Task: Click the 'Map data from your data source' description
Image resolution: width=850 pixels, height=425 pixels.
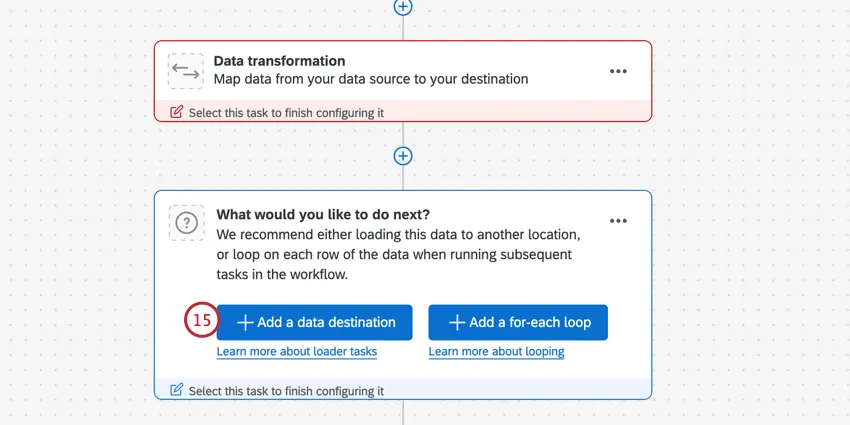Action: [370, 79]
